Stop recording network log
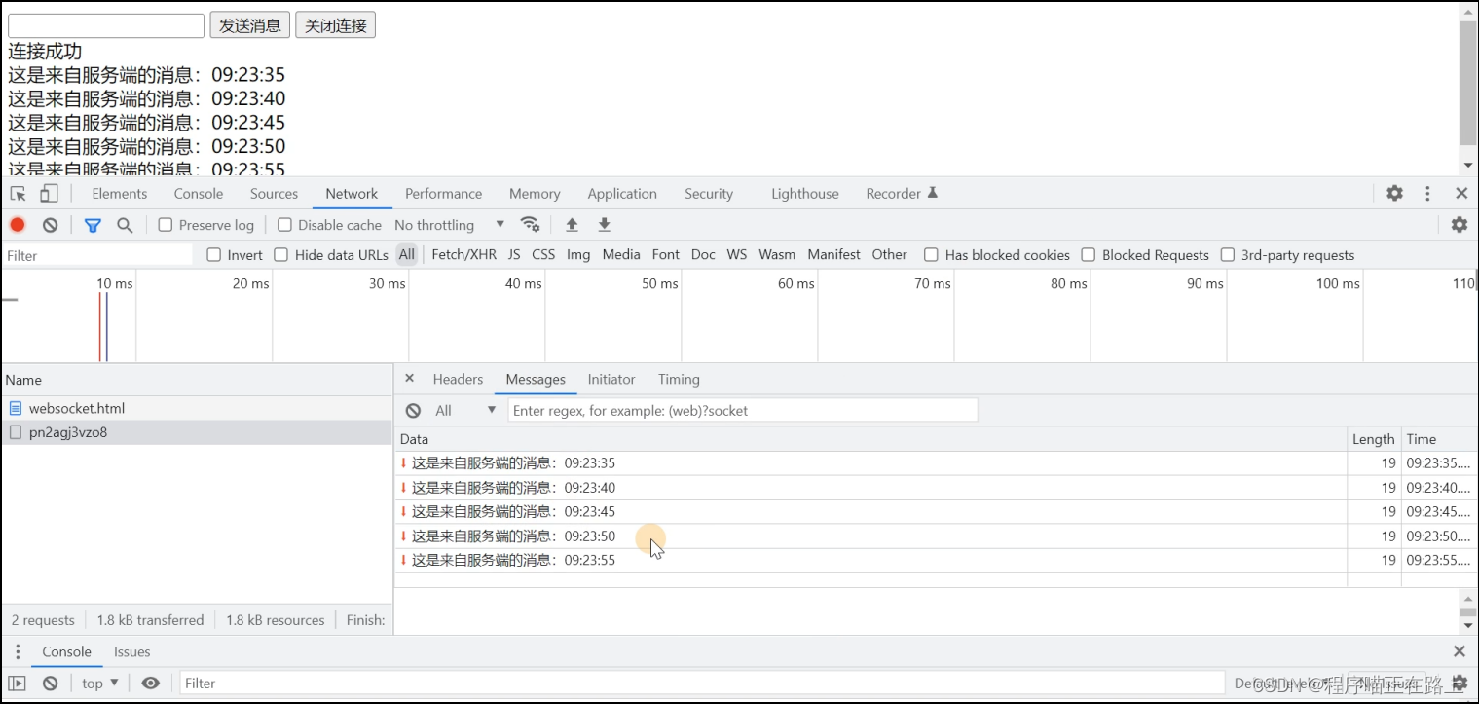 [17, 225]
